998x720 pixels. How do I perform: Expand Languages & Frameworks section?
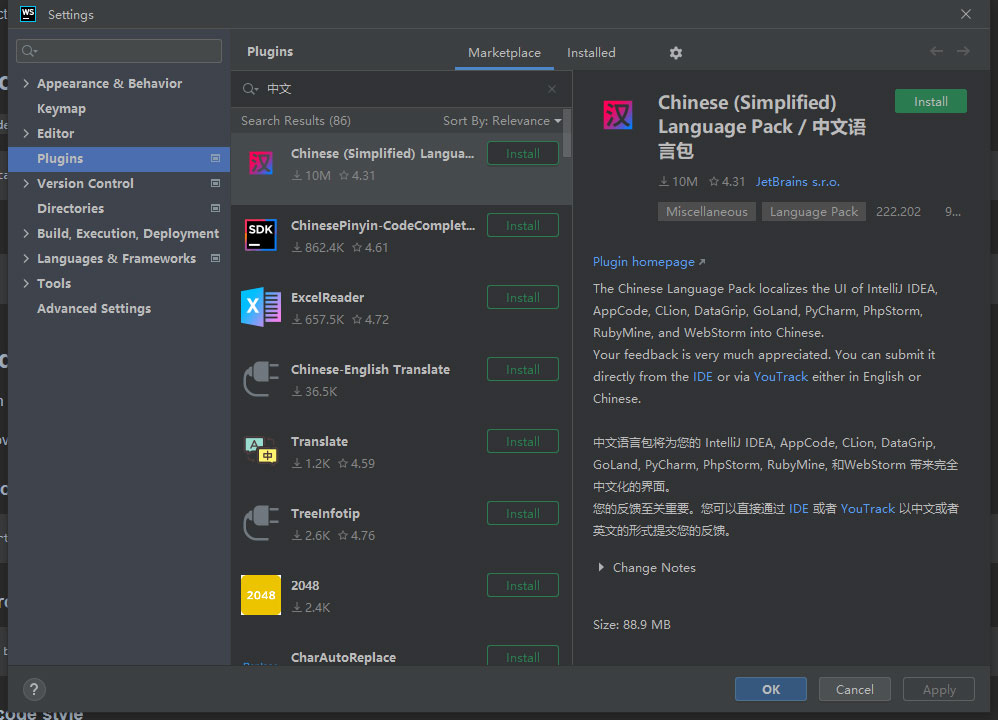(26, 258)
